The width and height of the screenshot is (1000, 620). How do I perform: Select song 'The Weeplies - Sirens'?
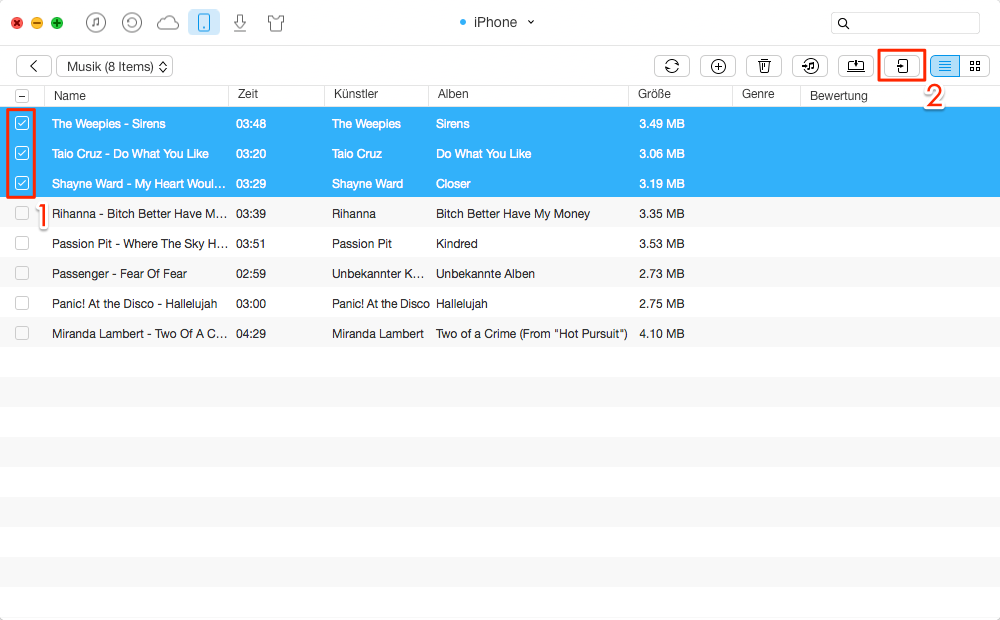tap(109, 124)
